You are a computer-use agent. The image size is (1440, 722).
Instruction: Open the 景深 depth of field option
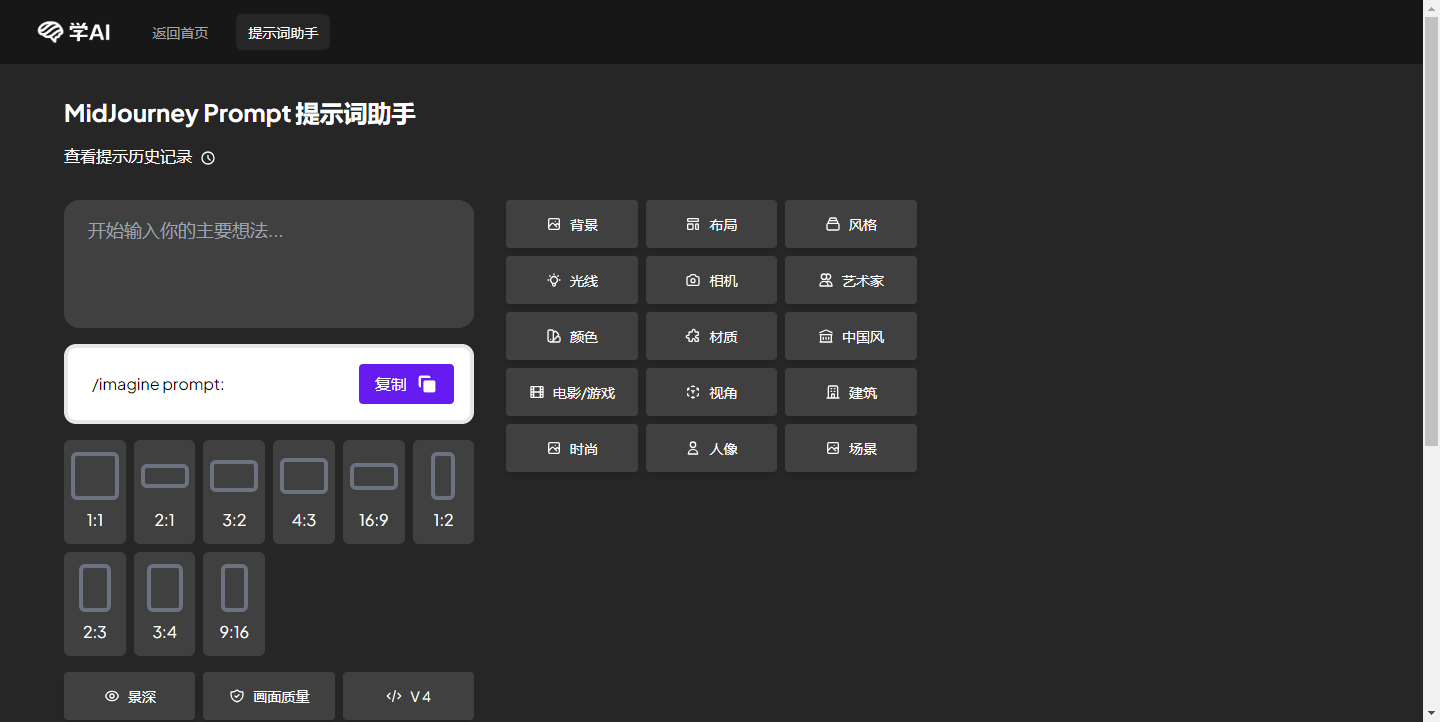click(130, 696)
